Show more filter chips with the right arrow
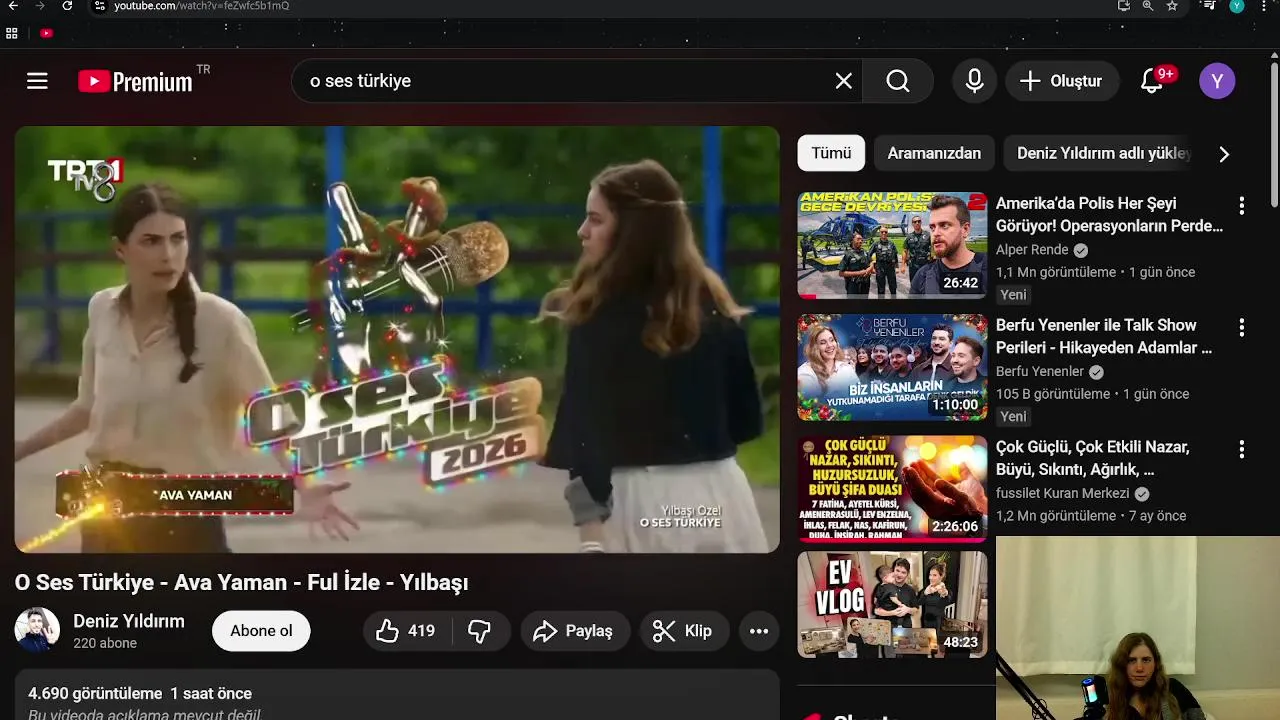This screenshot has width=1280, height=720. pyautogui.click(x=1224, y=154)
